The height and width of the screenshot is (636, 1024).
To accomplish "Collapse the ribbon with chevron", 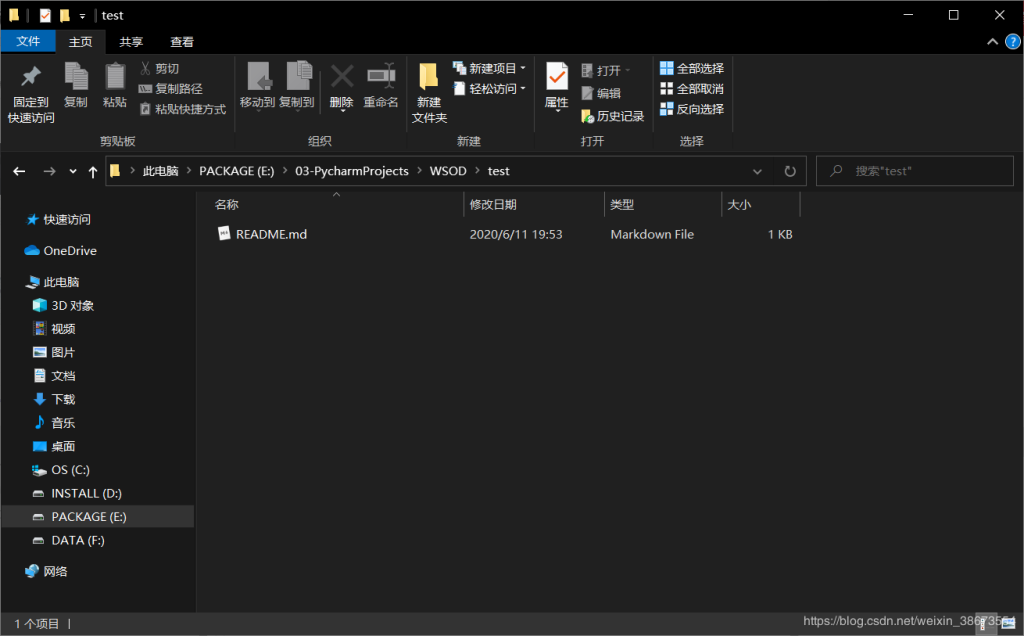I will [992, 42].
